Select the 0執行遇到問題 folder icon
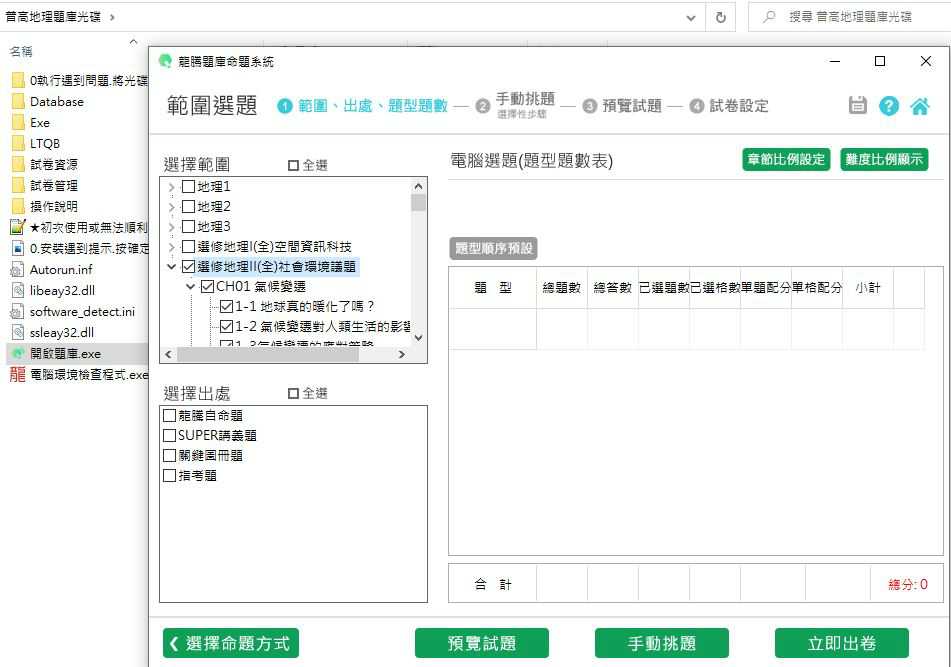 pos(18,80)
